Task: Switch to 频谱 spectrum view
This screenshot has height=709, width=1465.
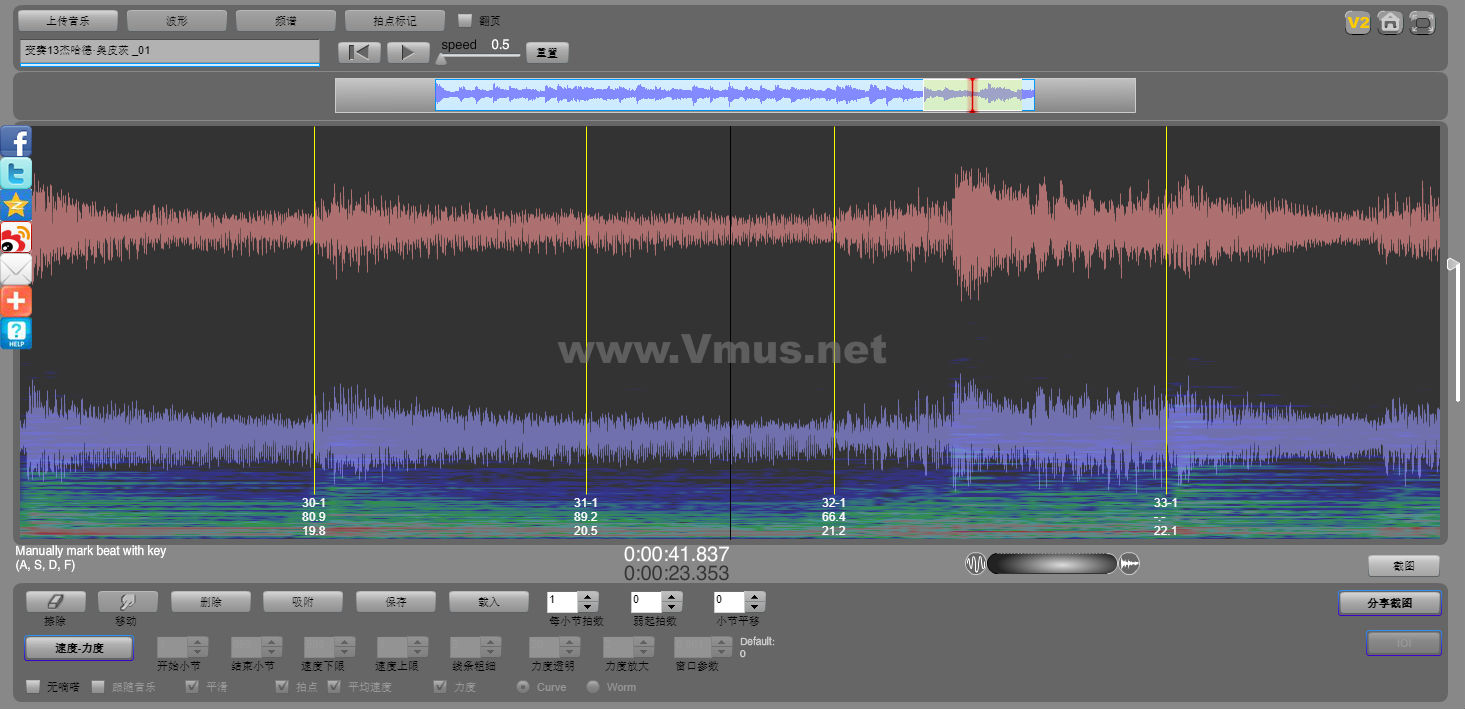Action: pos(286,20)
